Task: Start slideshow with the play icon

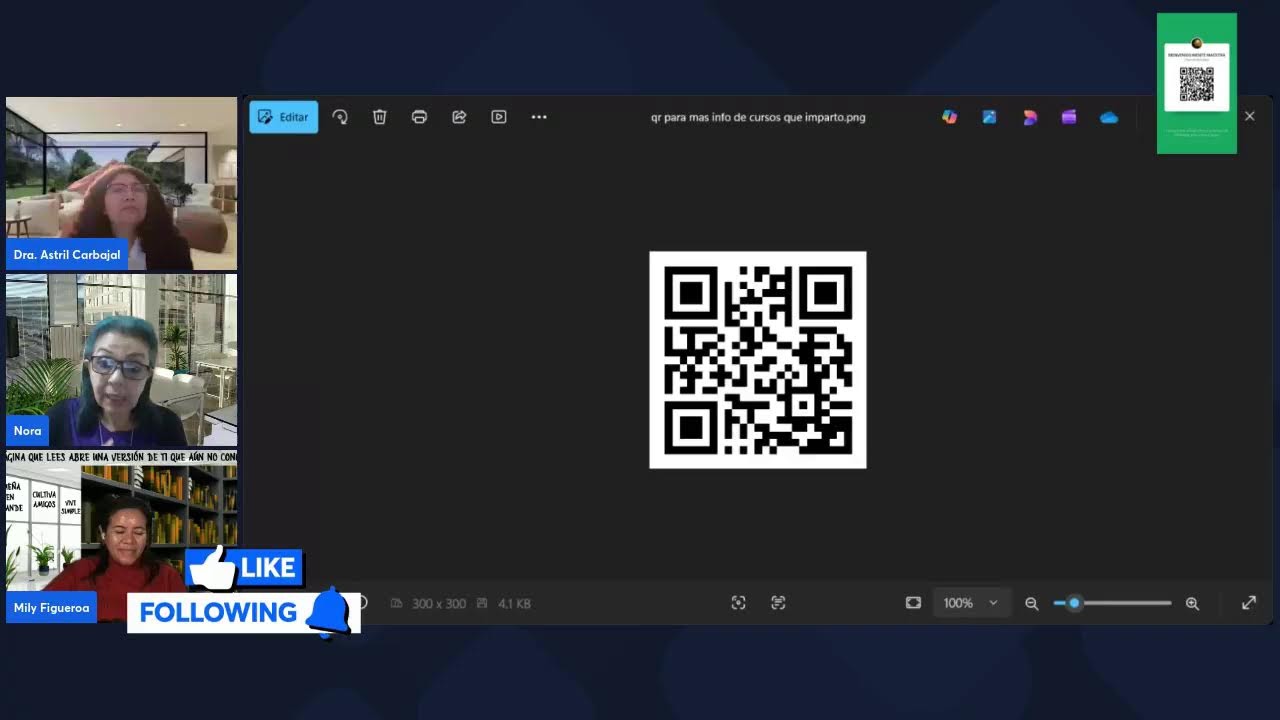Action: click(x=499, y=117)
